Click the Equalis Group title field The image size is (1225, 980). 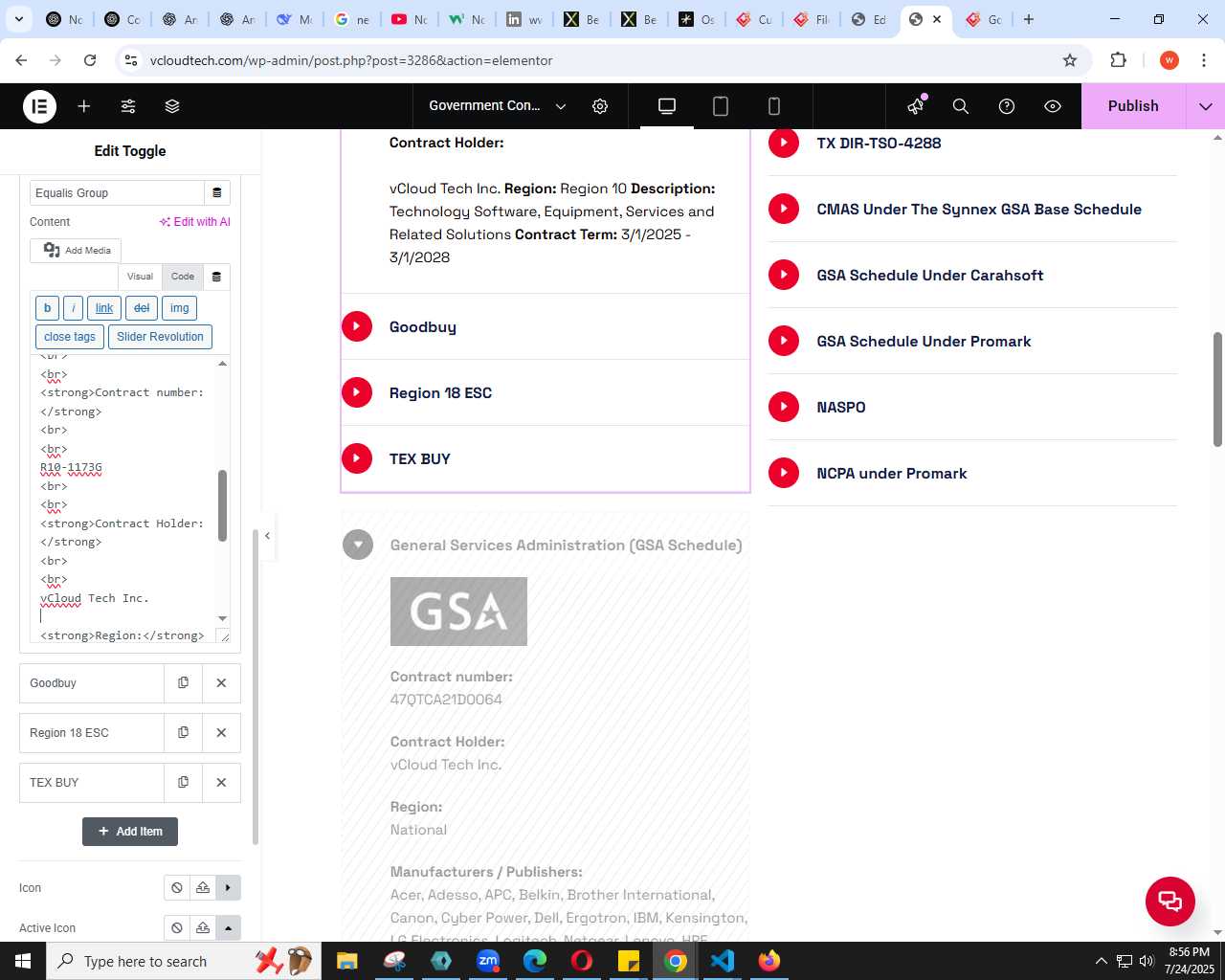[x=117, y=192]
